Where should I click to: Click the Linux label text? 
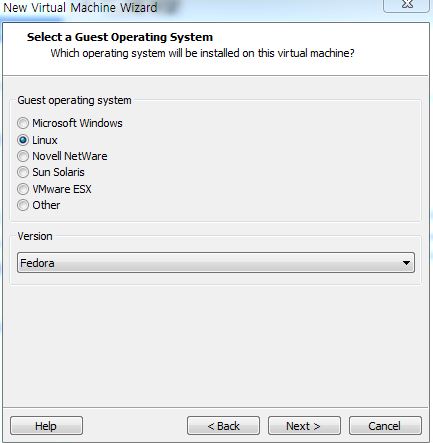point(45,140)
